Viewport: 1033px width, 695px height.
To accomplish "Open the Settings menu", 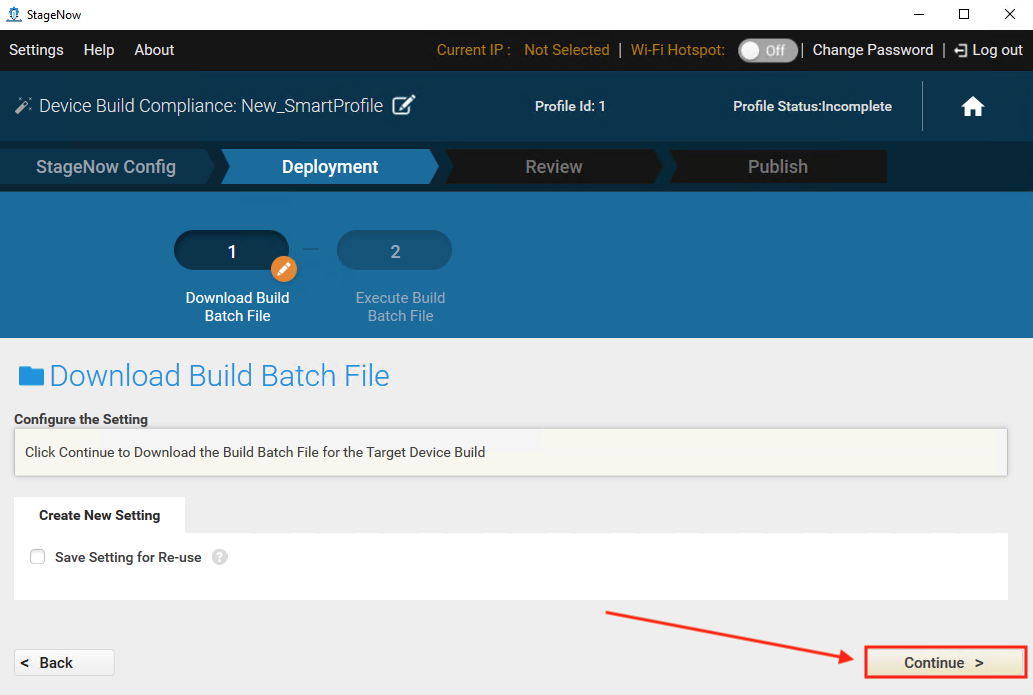I will click(36, 50).
